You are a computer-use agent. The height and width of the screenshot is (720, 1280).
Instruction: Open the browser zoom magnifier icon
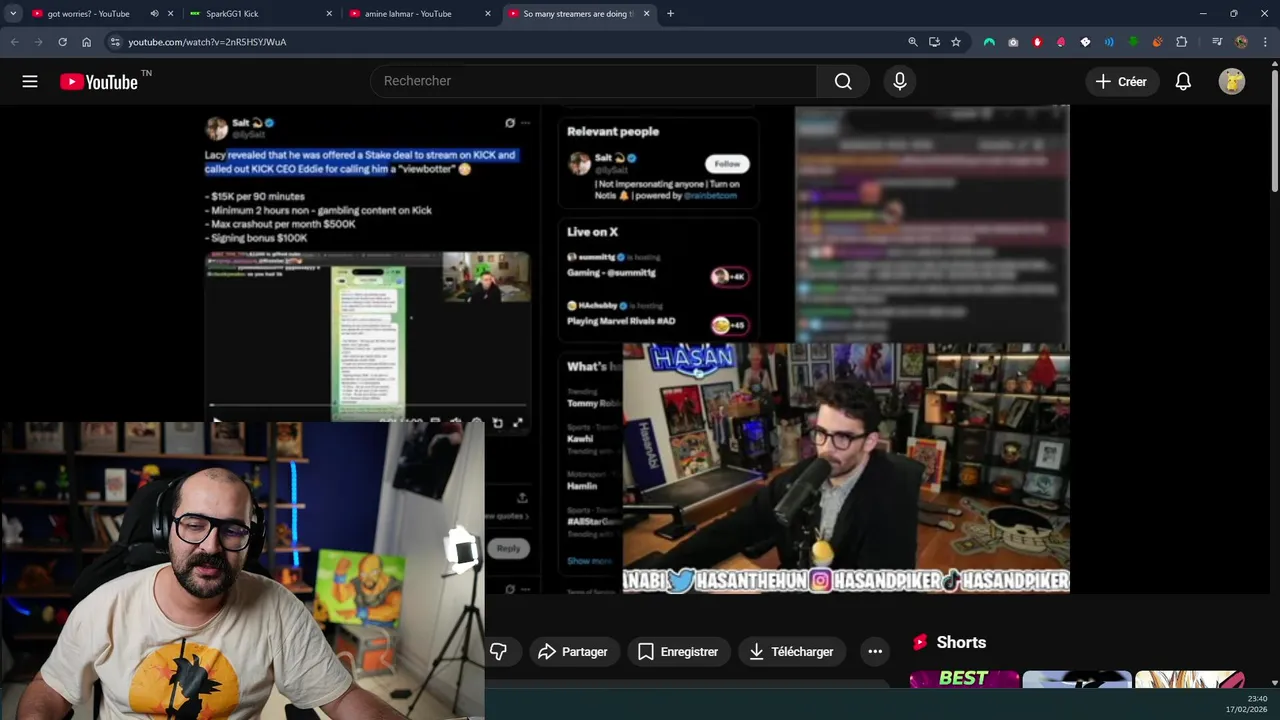912,42
